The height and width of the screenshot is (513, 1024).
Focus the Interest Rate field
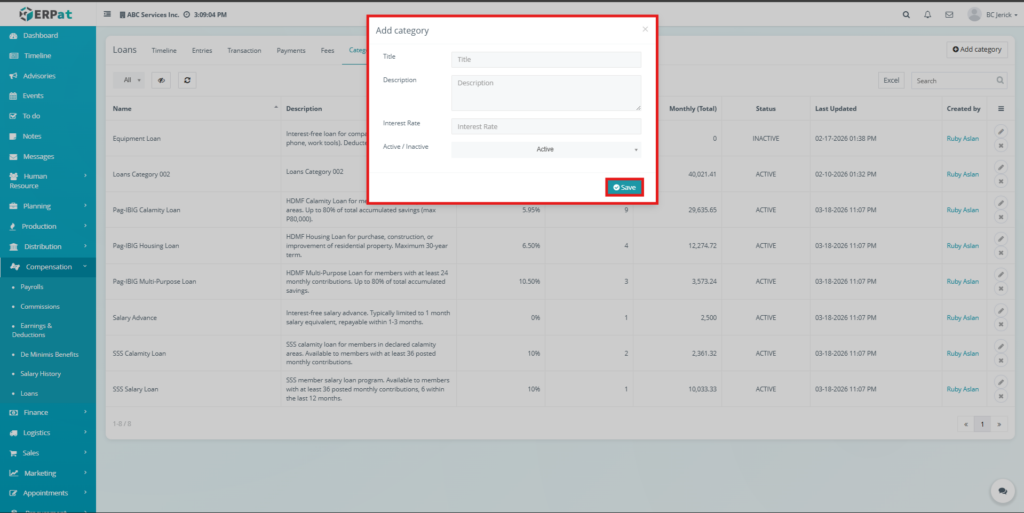tap(546, 127)
